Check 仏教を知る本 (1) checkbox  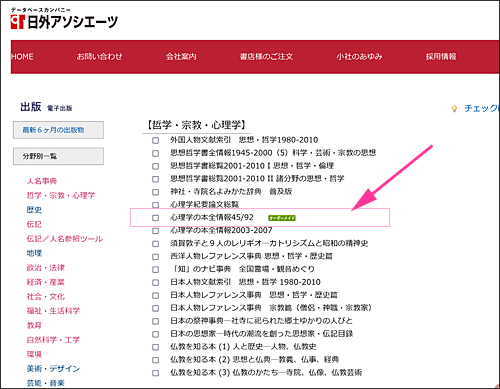(155, 347)
